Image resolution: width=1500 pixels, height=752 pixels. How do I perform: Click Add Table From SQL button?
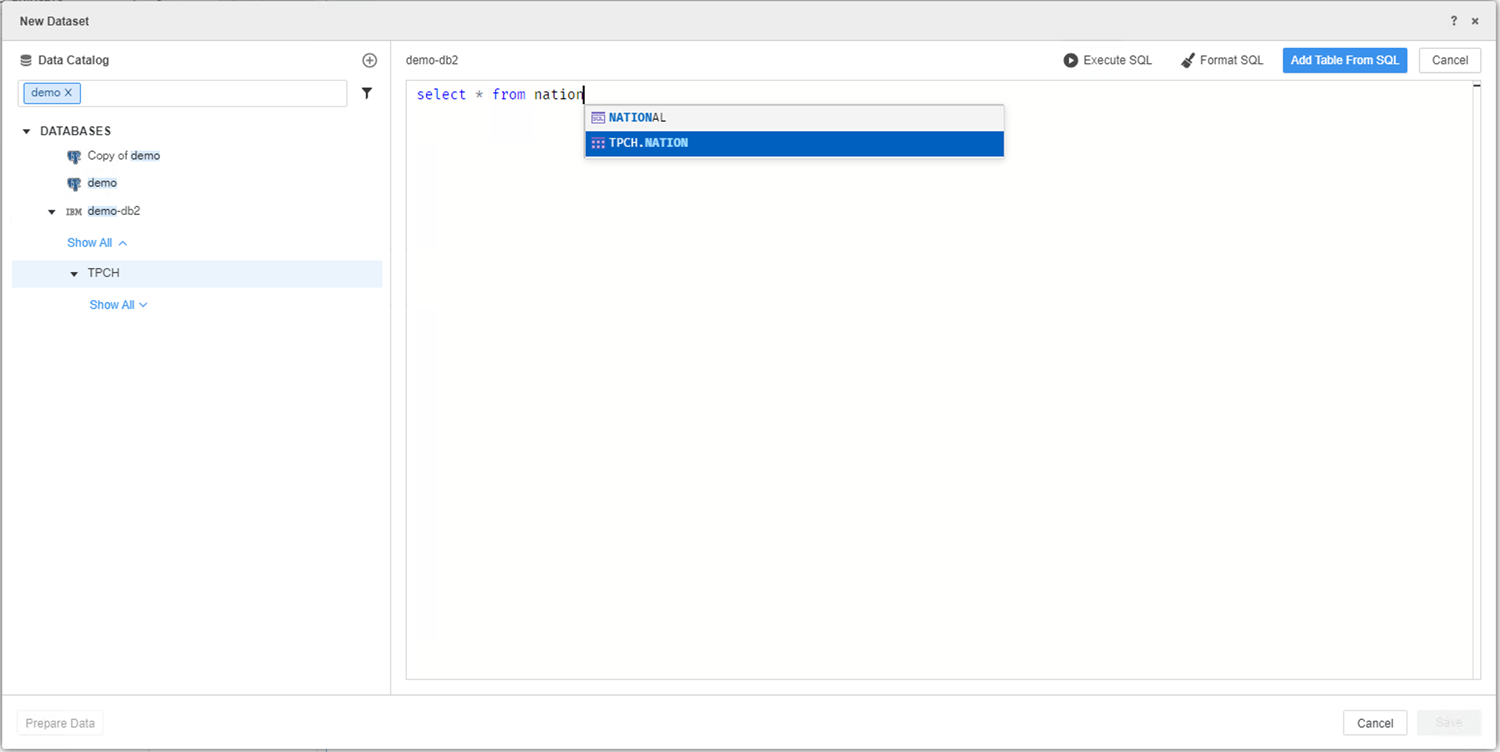coord(1344,60)
